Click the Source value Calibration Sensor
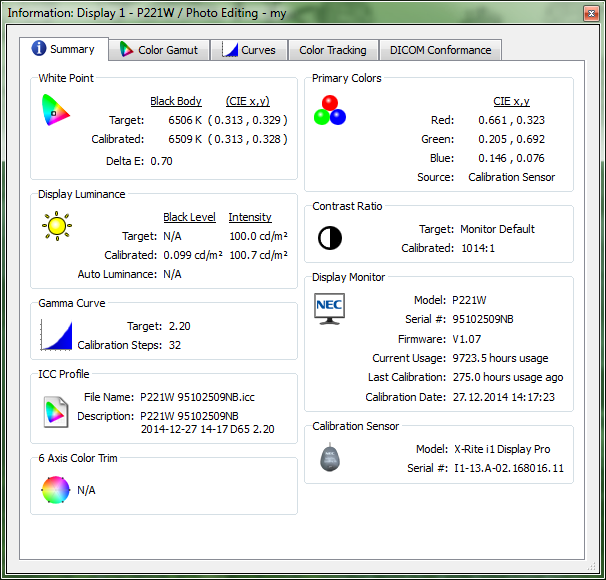 click(x=511, y=177)
